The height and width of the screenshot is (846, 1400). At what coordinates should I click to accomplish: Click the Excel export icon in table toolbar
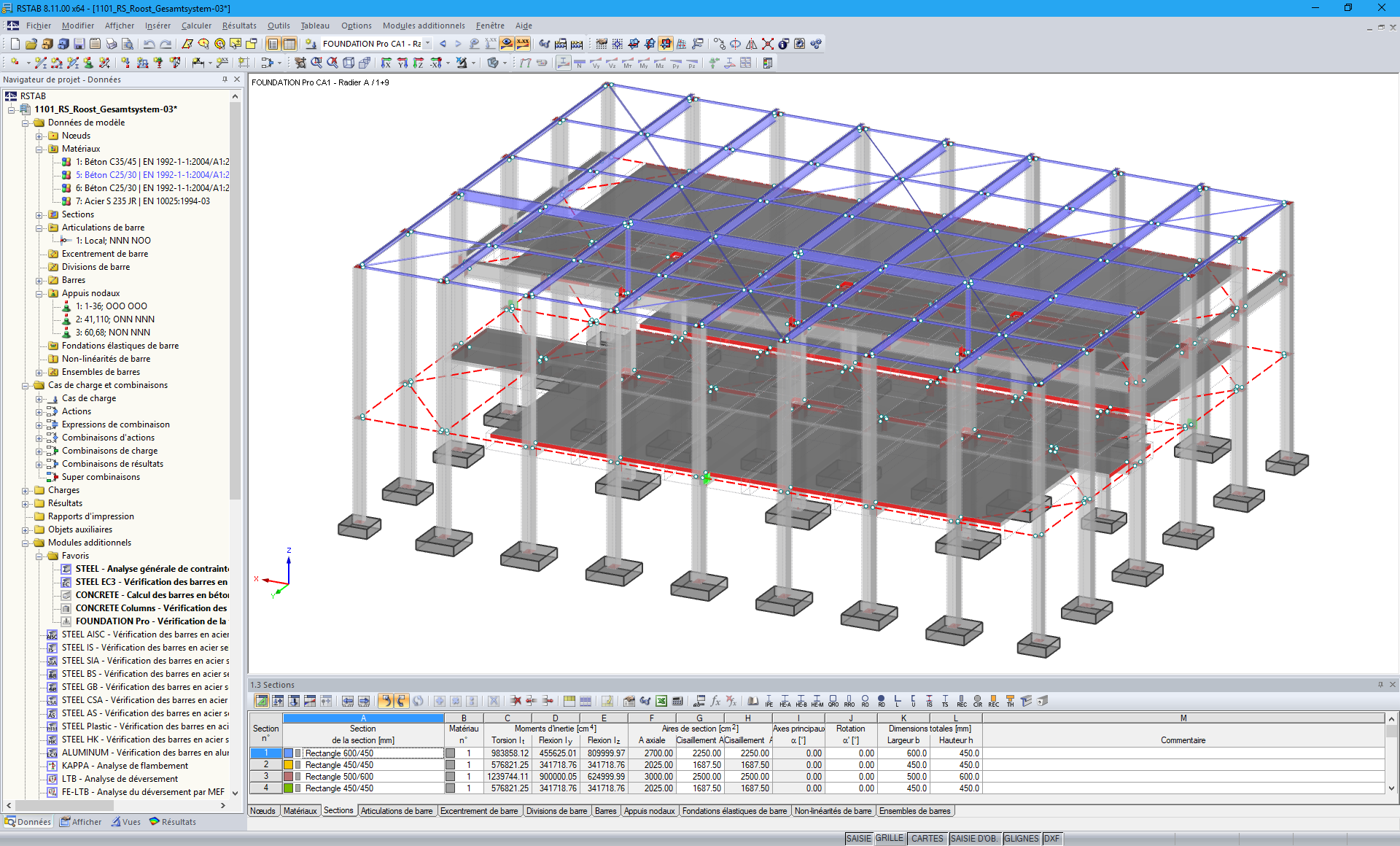coord(661,701)
